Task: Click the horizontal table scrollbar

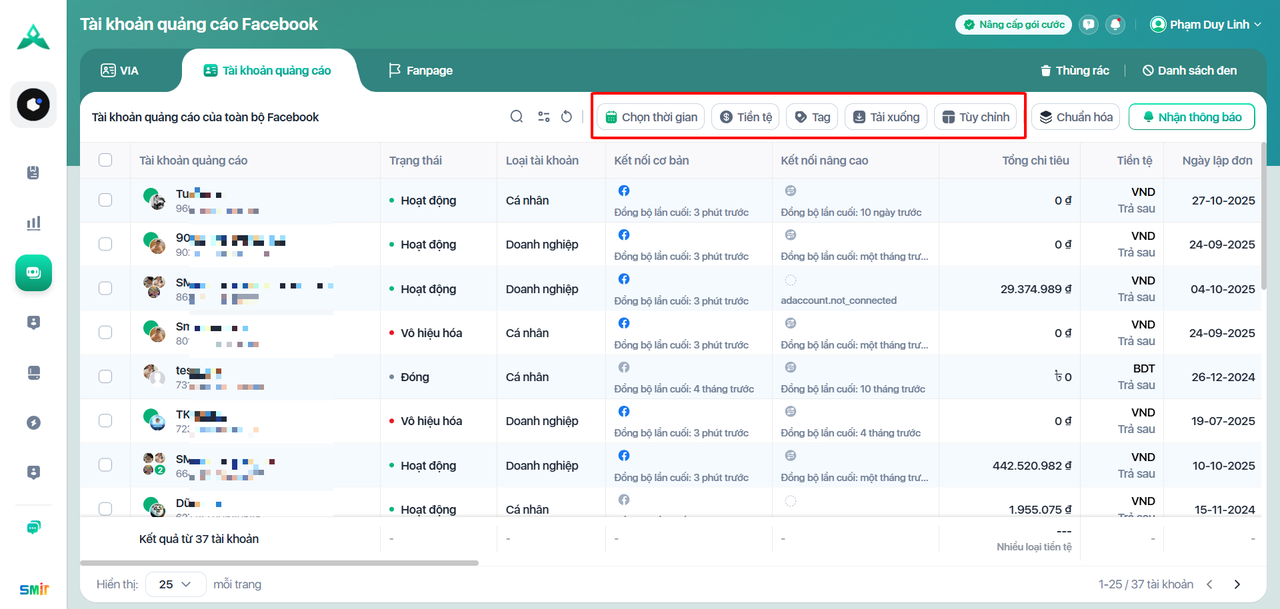Action: (279, 563)
